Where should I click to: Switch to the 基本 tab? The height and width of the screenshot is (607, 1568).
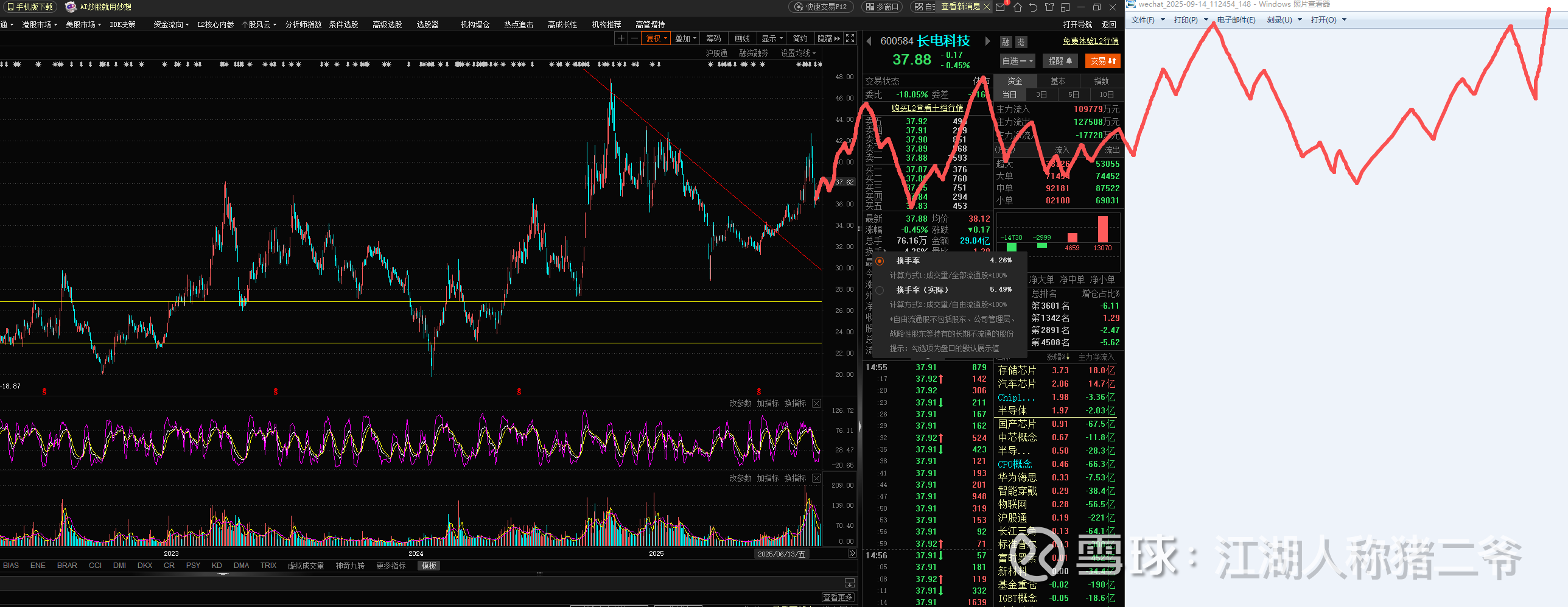click(1058, 81)
